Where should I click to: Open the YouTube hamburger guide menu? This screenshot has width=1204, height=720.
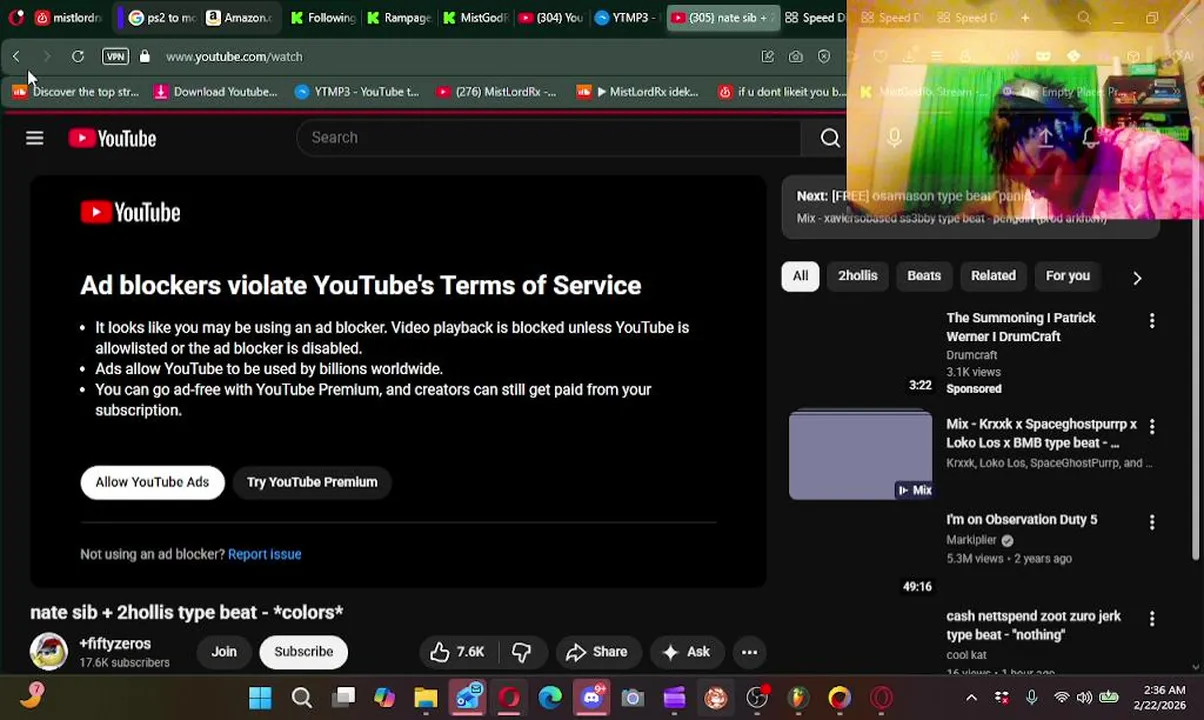pyautogui.click(x=35, y=138)
